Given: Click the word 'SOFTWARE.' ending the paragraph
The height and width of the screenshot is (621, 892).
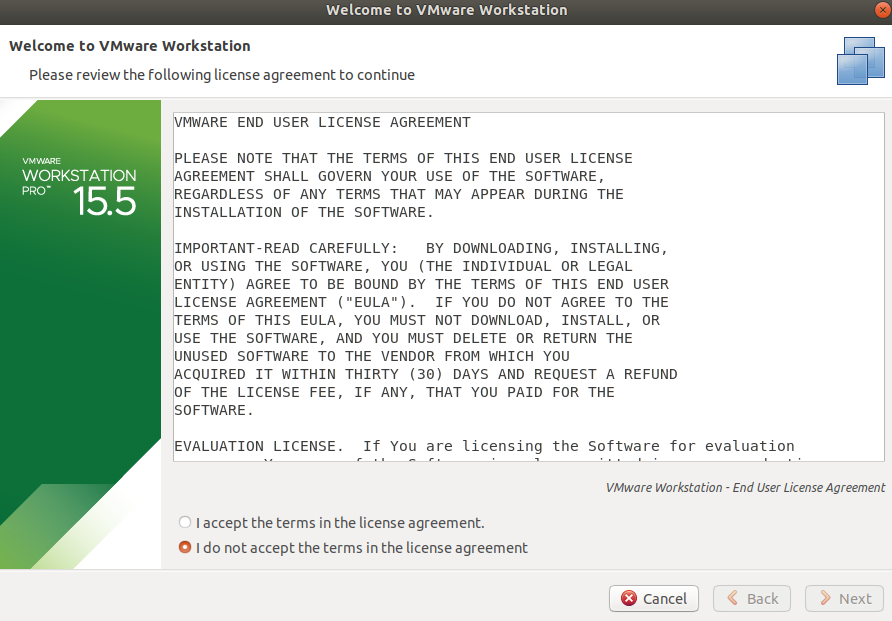Looking at the screenshot, I should tap(213, 411).
